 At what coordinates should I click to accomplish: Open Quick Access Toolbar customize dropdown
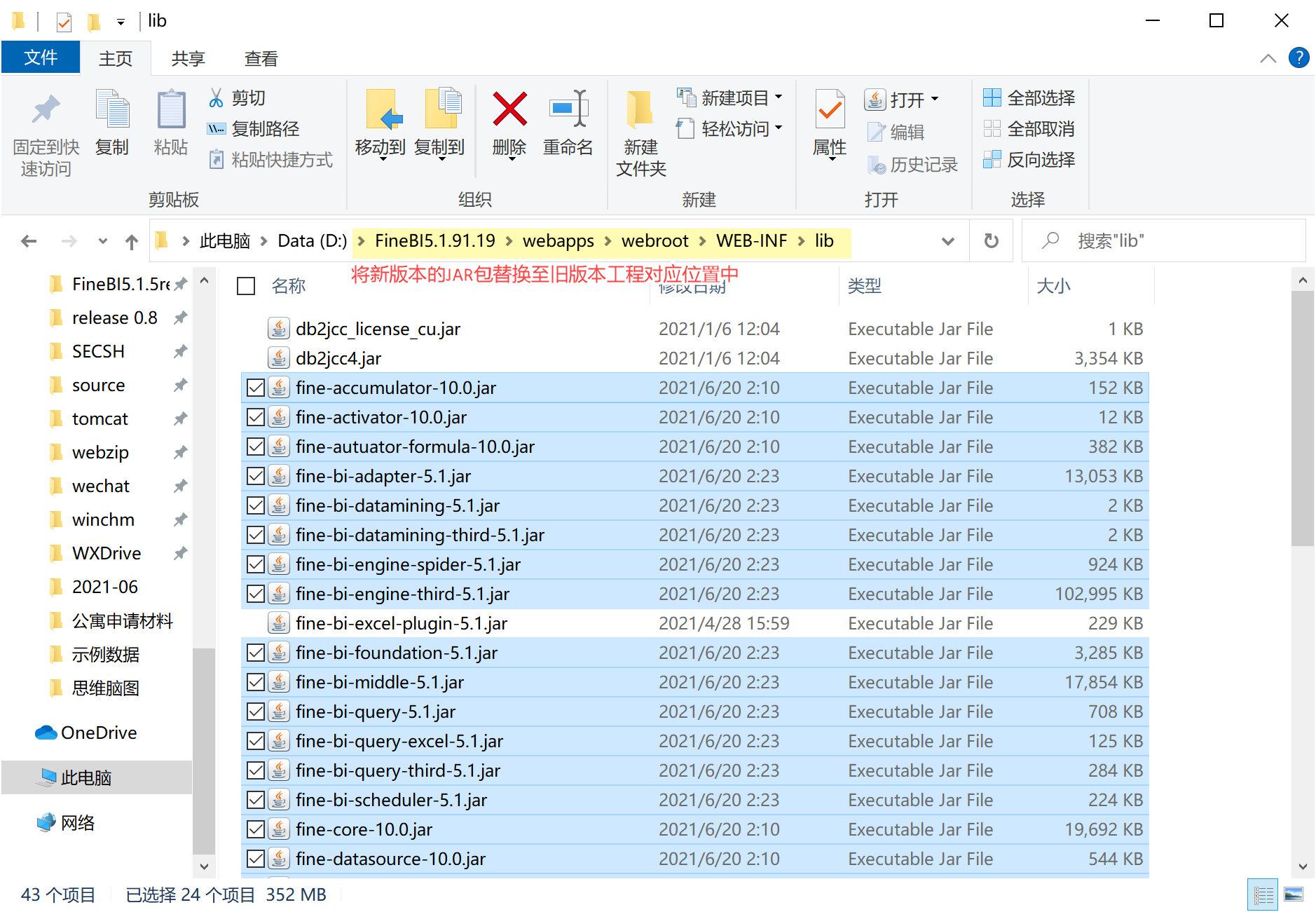click(x=121, y=22)
